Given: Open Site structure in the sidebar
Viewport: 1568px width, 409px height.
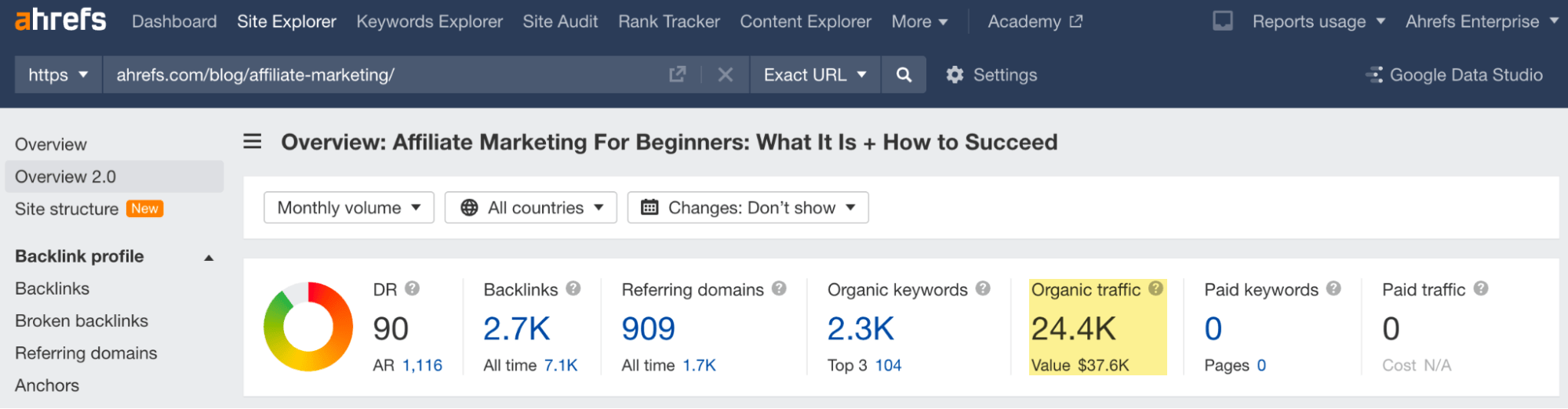Looking at the screenshot, I should pyautogui.click(x=67, y=208).
